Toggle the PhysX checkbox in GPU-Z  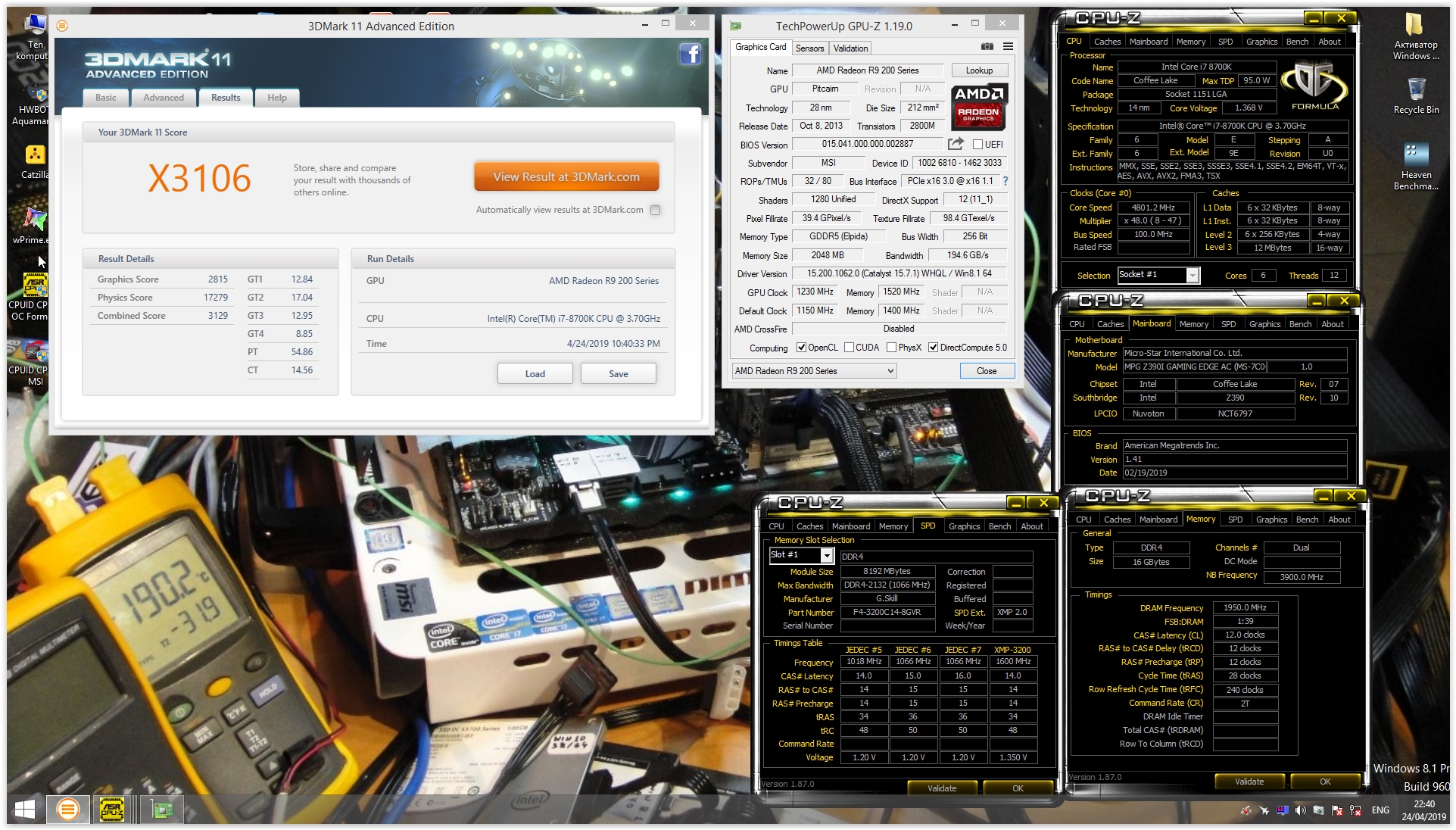[x=891, y=348]
